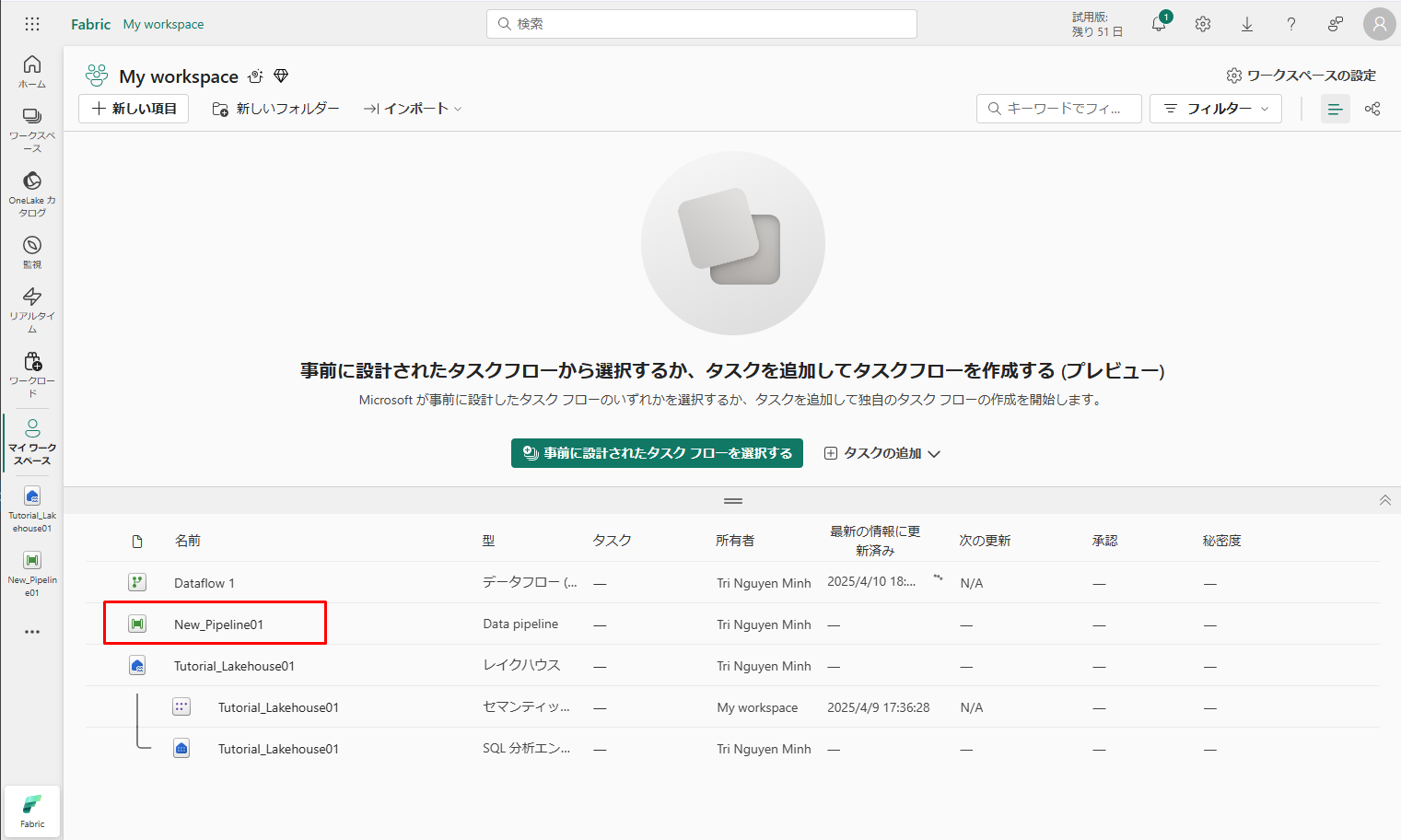Collapse the task flow panel chevron
Image resolution: width=1401 pixels, height=840 pixels.
(1384, 500)
